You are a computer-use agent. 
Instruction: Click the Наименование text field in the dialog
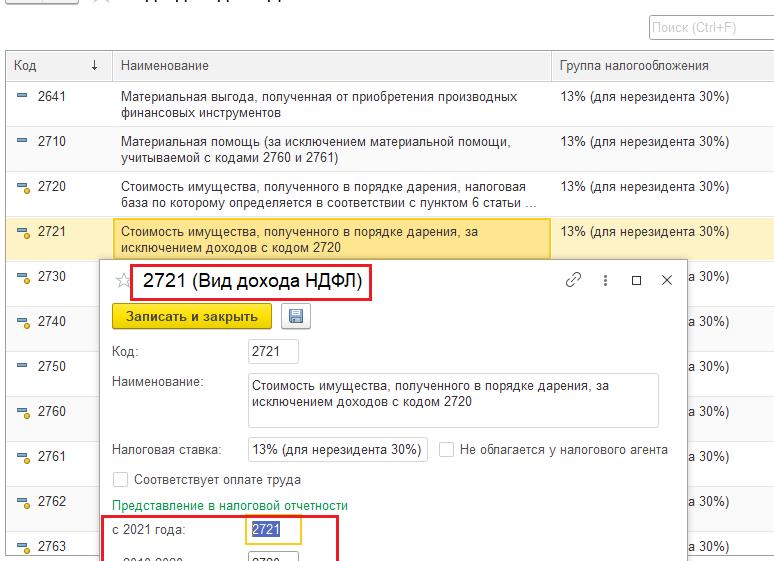point(453,401)
